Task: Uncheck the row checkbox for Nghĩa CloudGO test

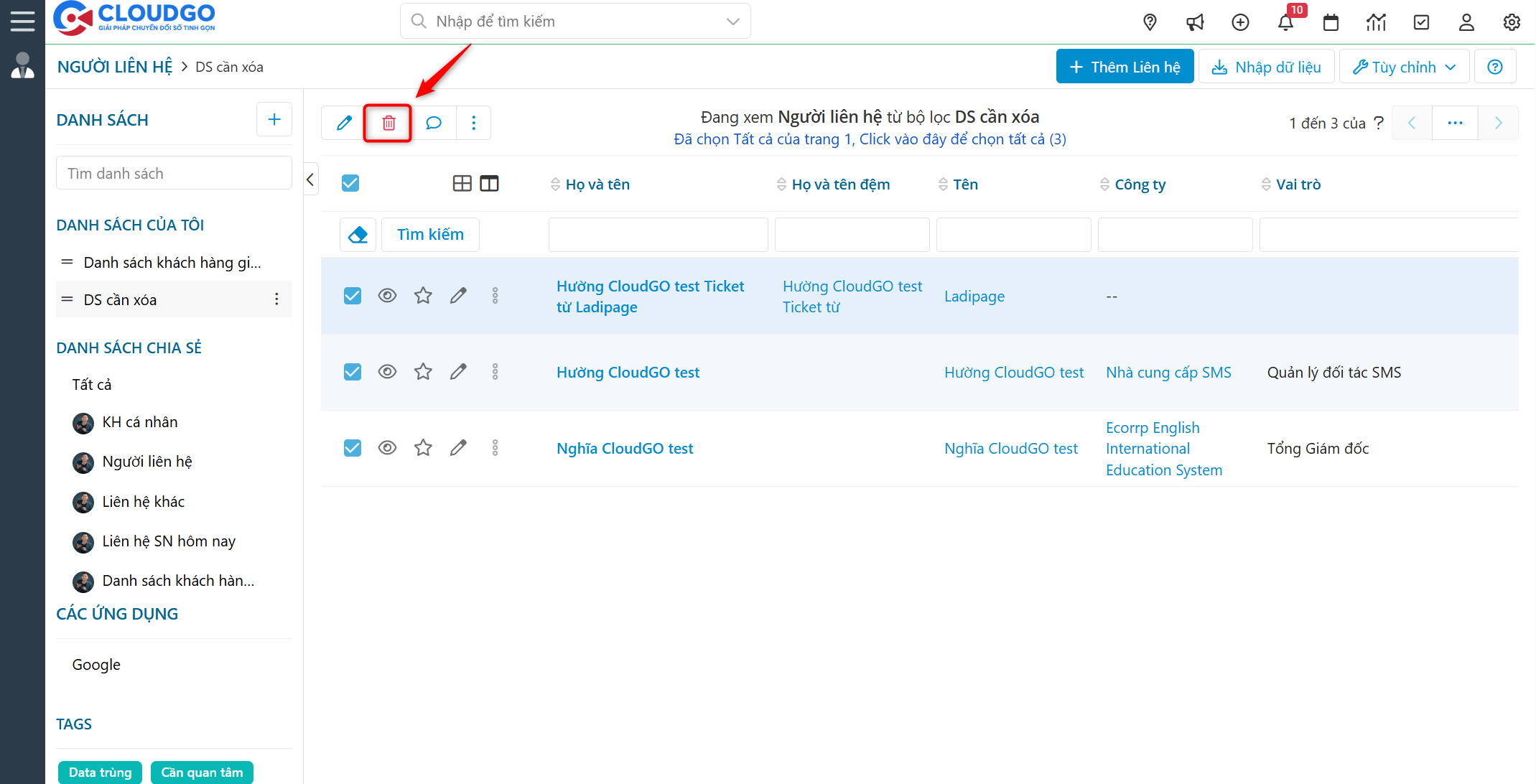Action: (353, 447)
